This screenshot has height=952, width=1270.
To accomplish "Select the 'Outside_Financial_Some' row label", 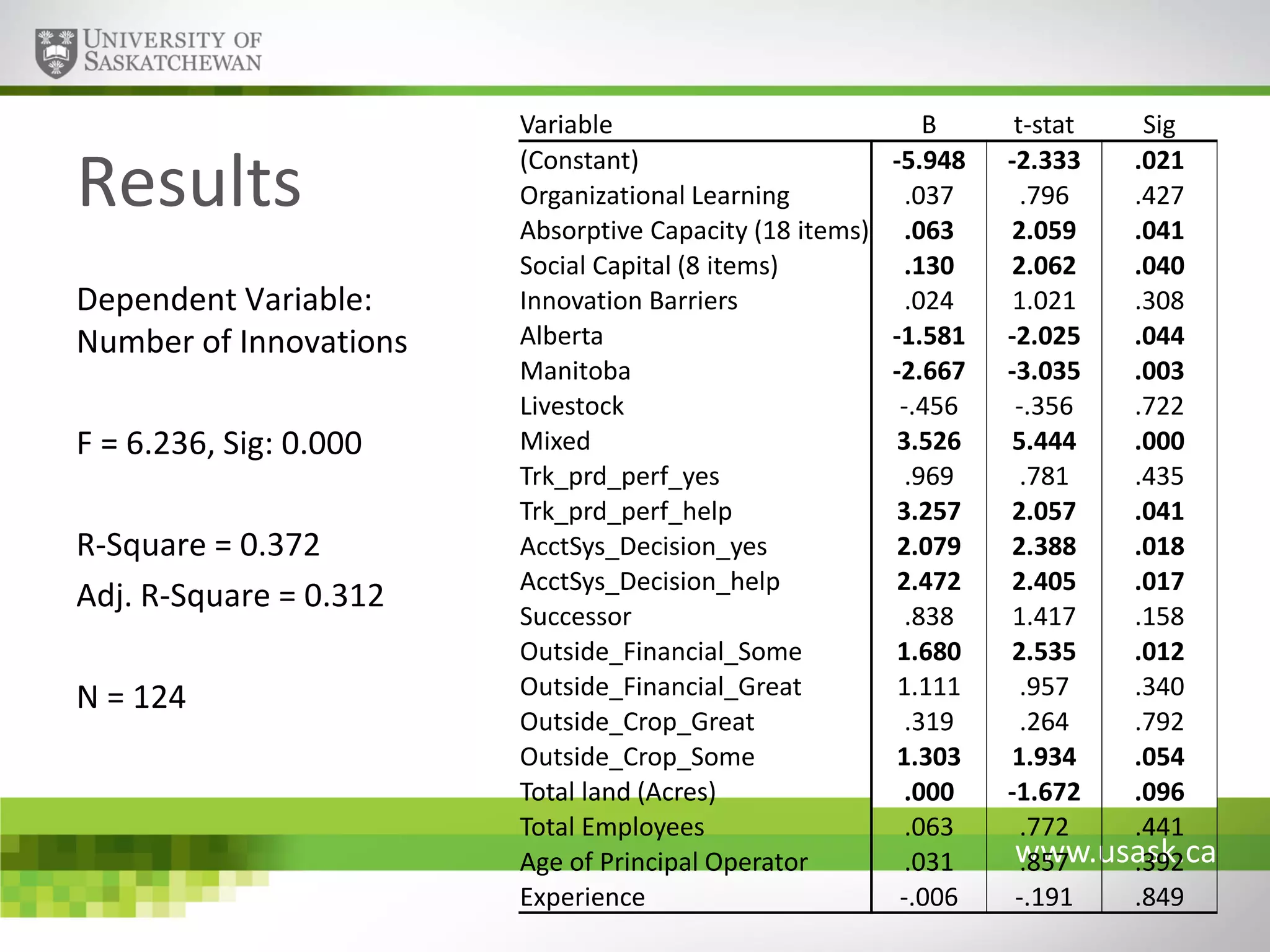I will 660,652.
